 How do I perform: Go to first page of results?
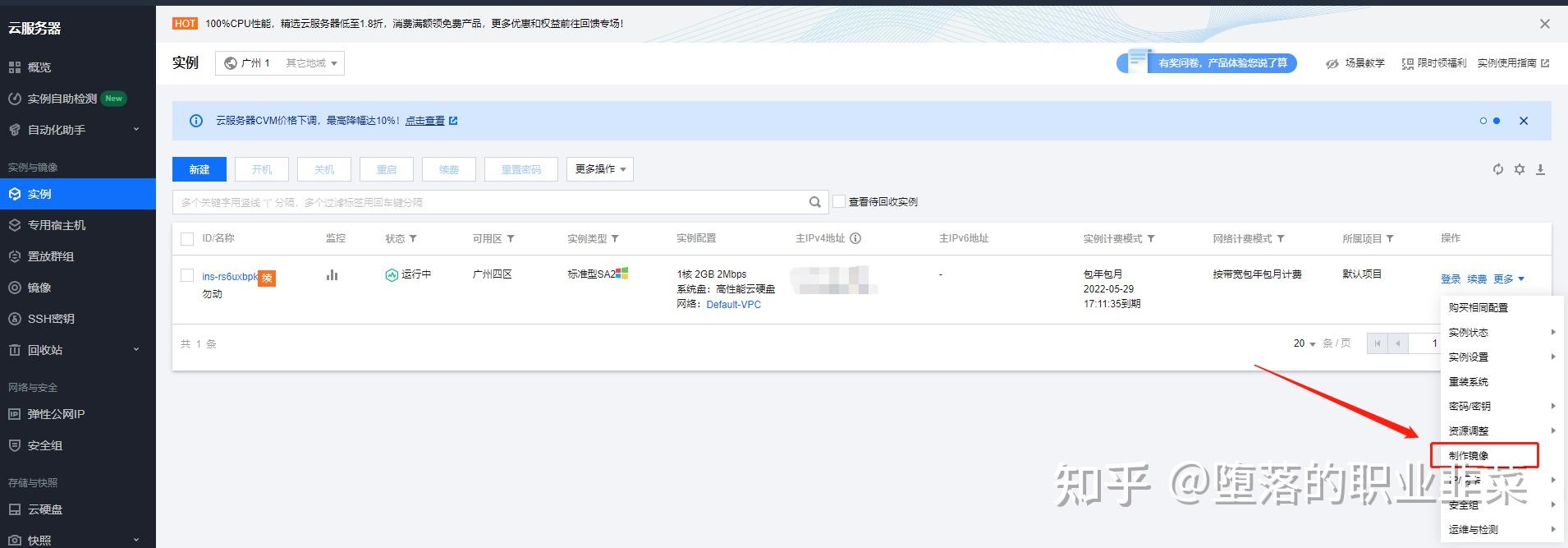pyautogui.click(x=1378, y=343)
